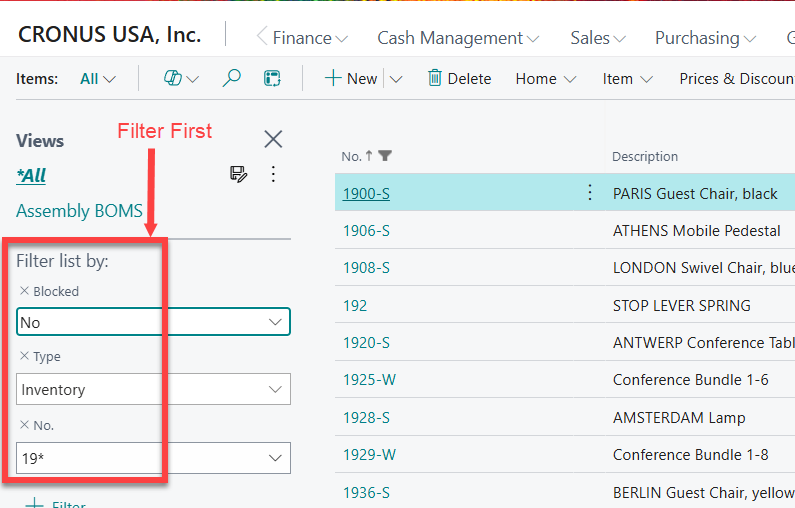Close the filter pane with X
The image size is (795, 508).
273,139
